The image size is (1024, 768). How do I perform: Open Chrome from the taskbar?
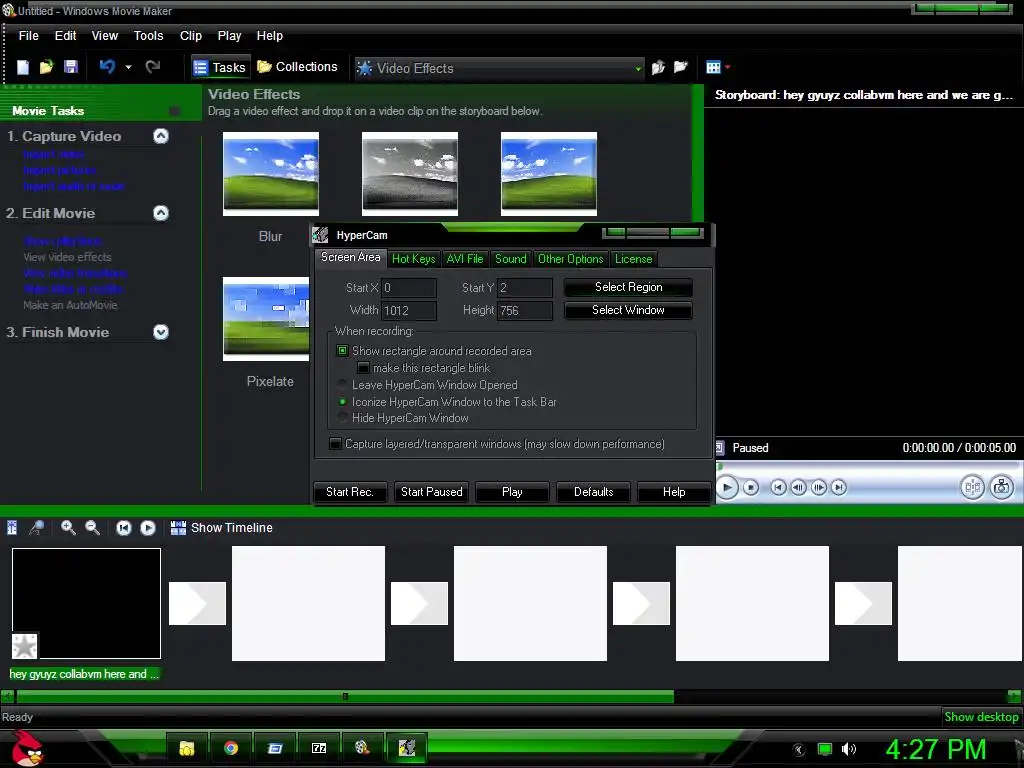[x=231, y=748]
